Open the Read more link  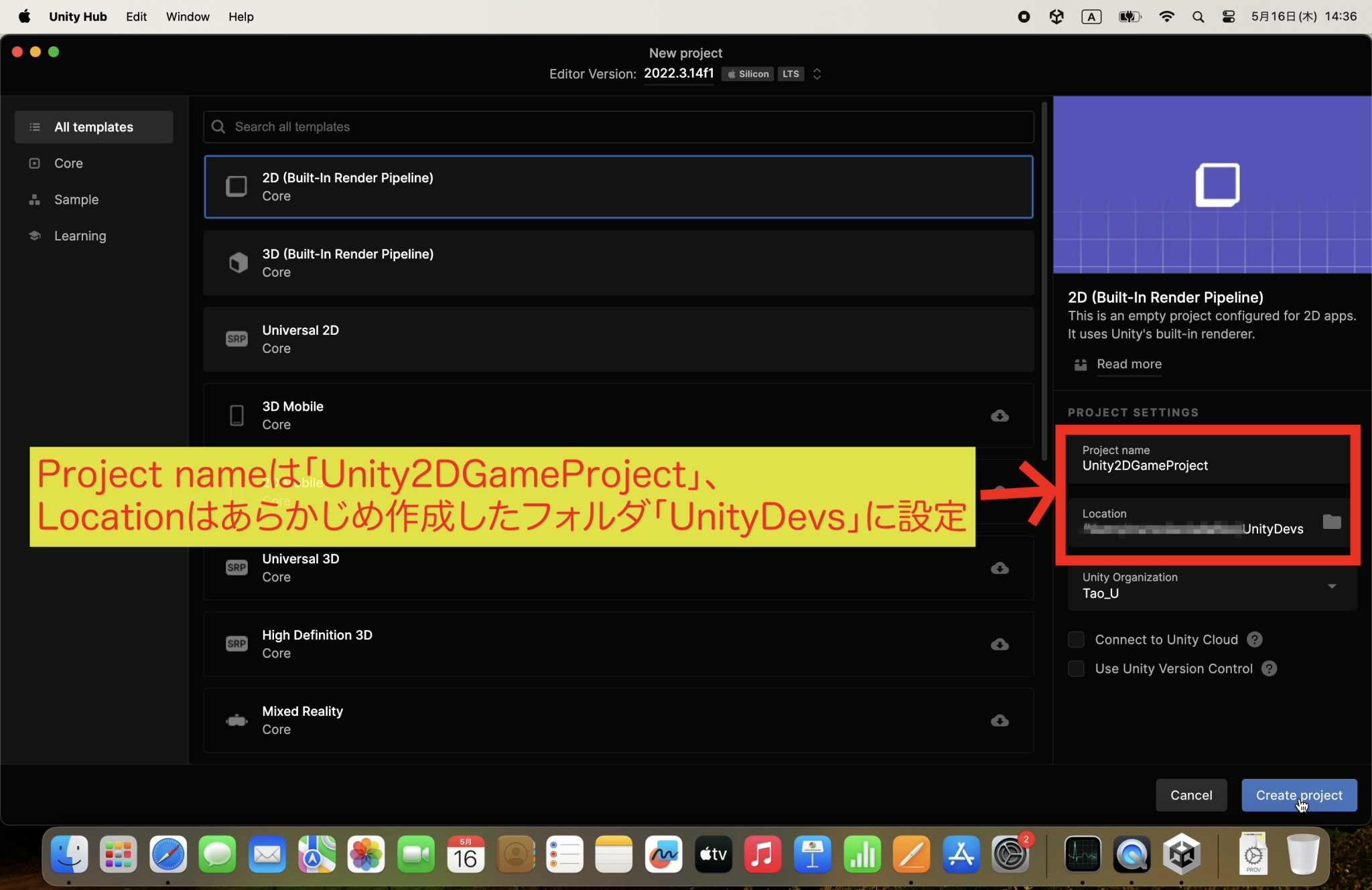pos(1128,364)
